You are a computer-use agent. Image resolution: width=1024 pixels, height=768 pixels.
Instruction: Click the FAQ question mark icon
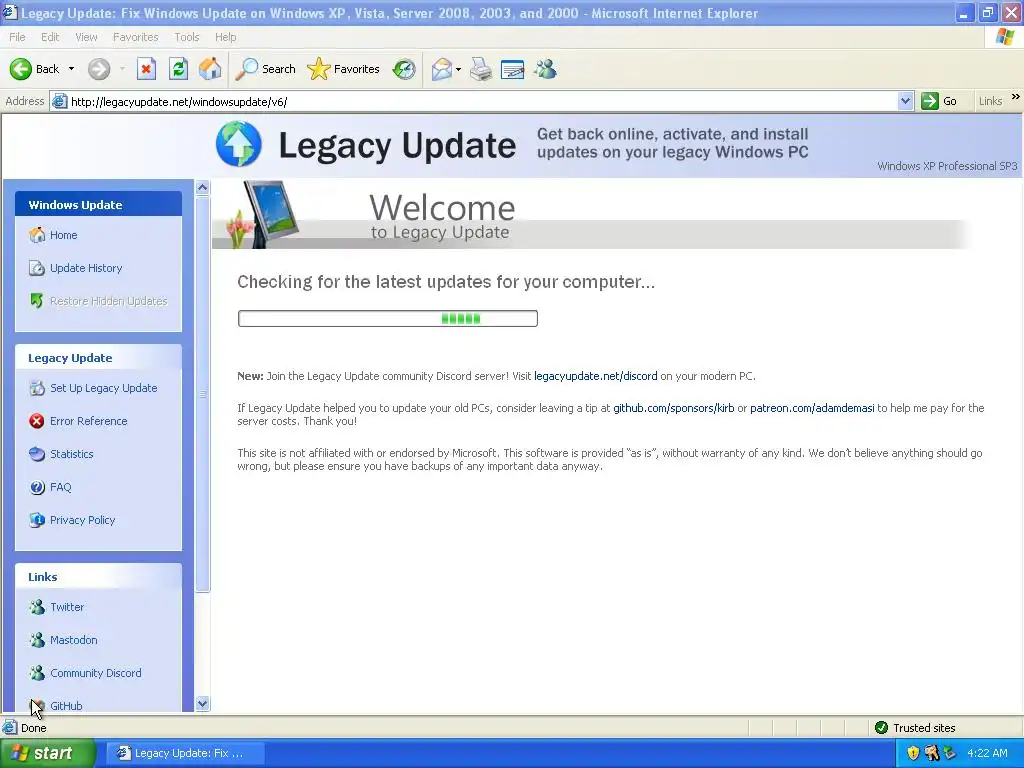pyautogui.click(x=37, y=487)
